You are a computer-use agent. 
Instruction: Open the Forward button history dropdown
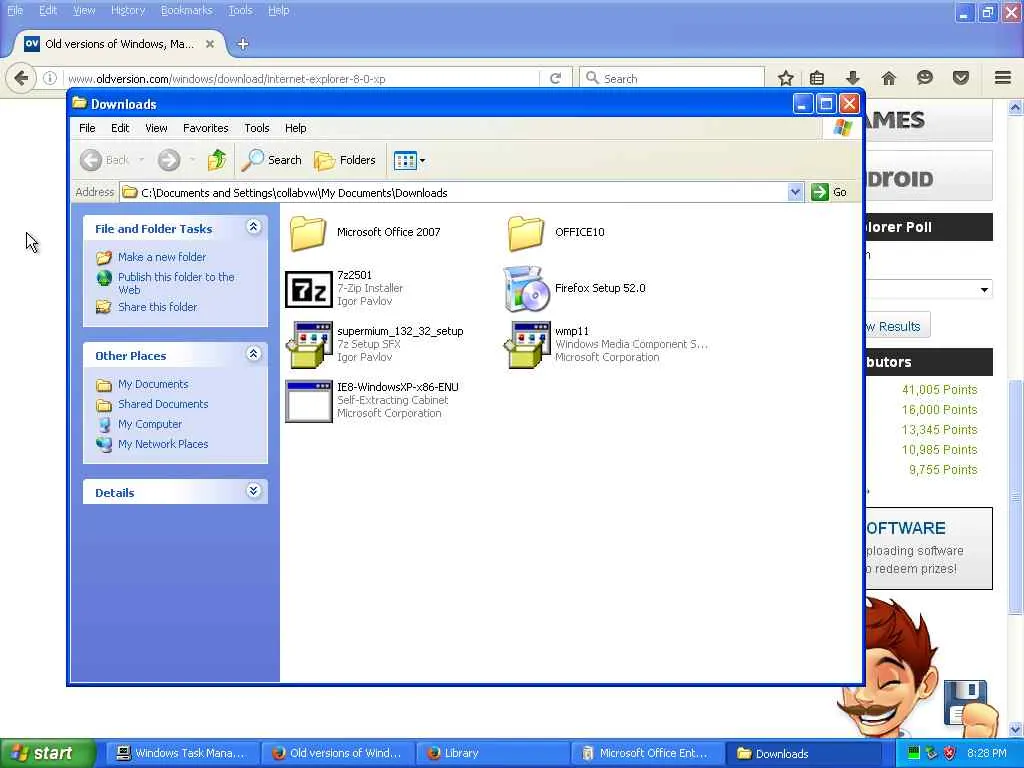(192, 160)
